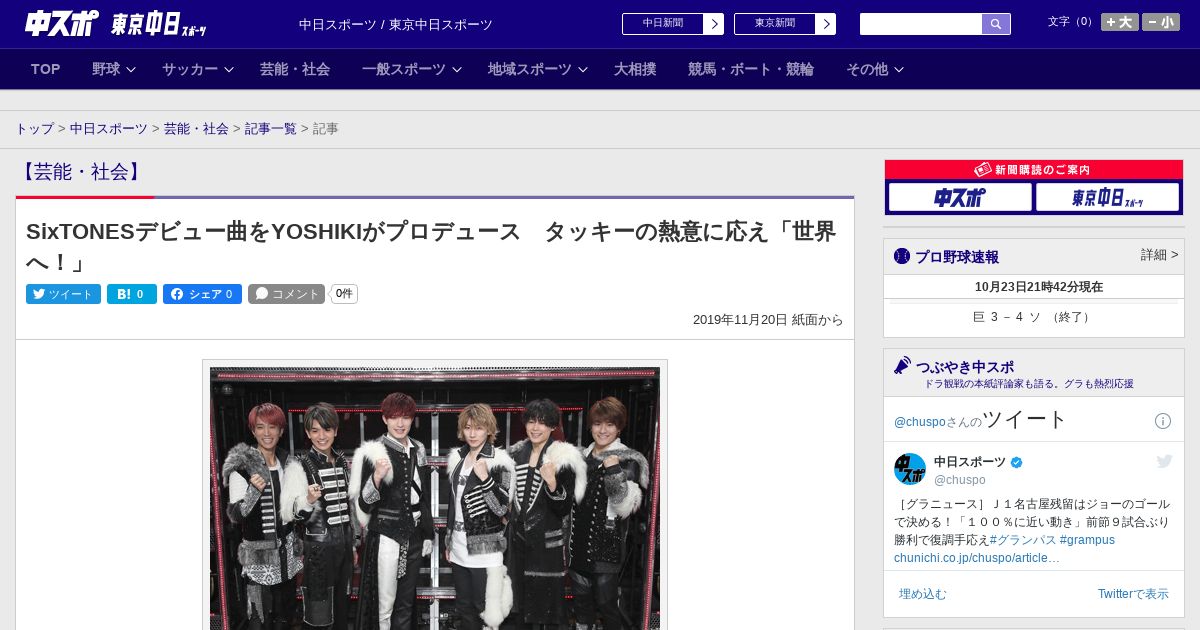Expand the その他 menu
This screenshot has height=630, width=1200.
pyautogui.click(x=875, y=69)
